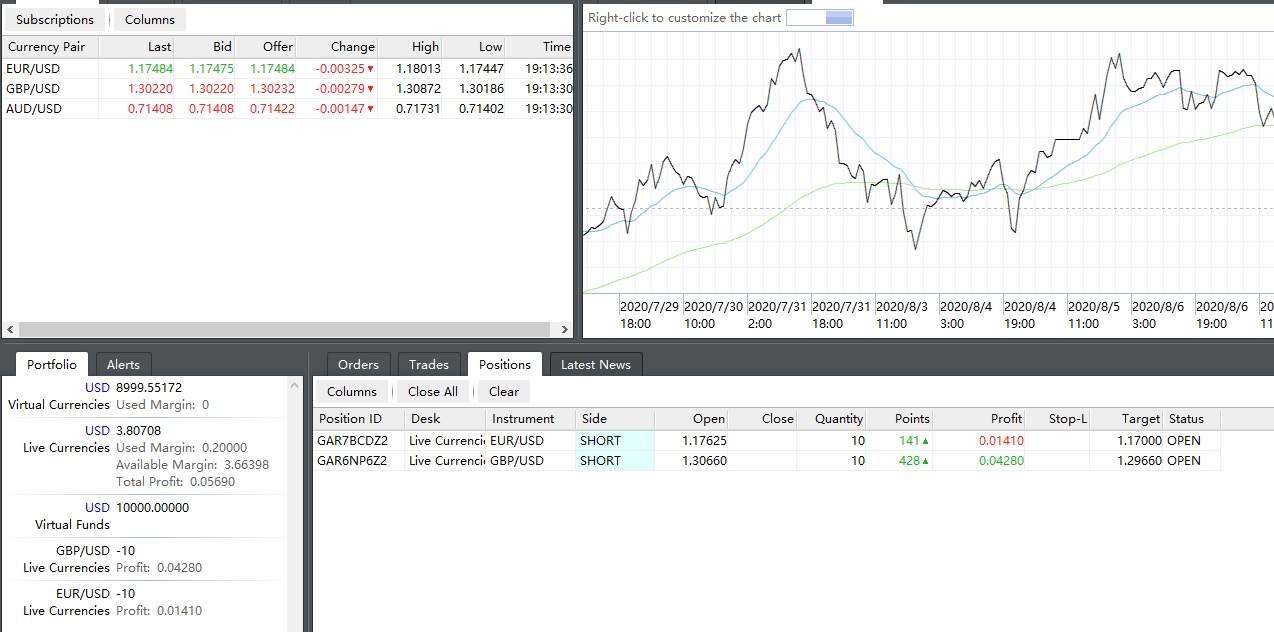Image resolution: width=1274 pixels, height=632 pixels.
Task: Open the Subscriptions button
Action: click(x=55, y=19)
